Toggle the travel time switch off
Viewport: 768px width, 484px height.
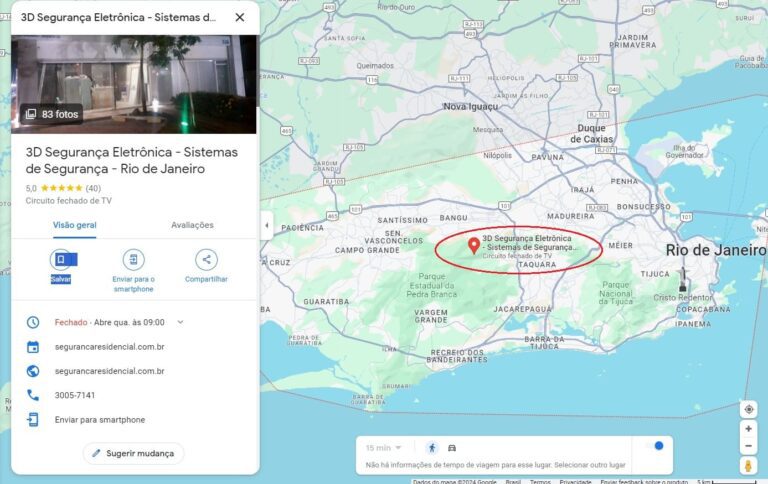click(655, 446)
